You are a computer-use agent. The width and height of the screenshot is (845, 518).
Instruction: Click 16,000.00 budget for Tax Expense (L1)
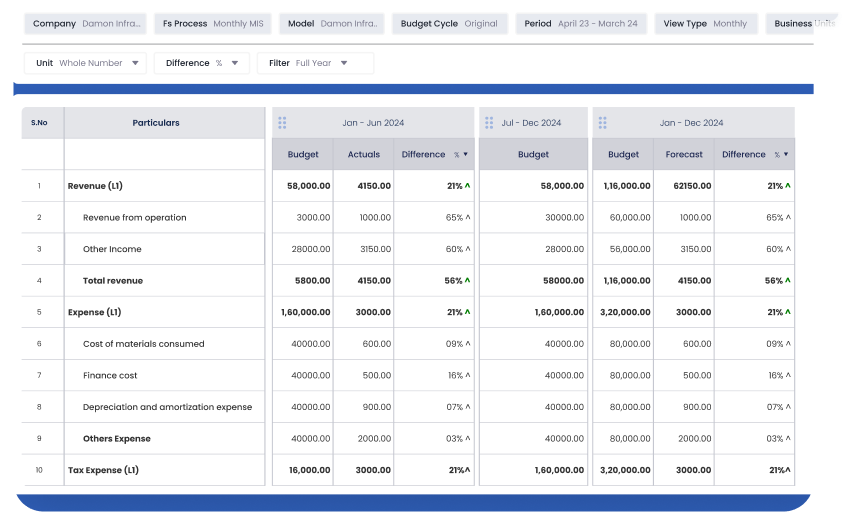click(309, 470)
